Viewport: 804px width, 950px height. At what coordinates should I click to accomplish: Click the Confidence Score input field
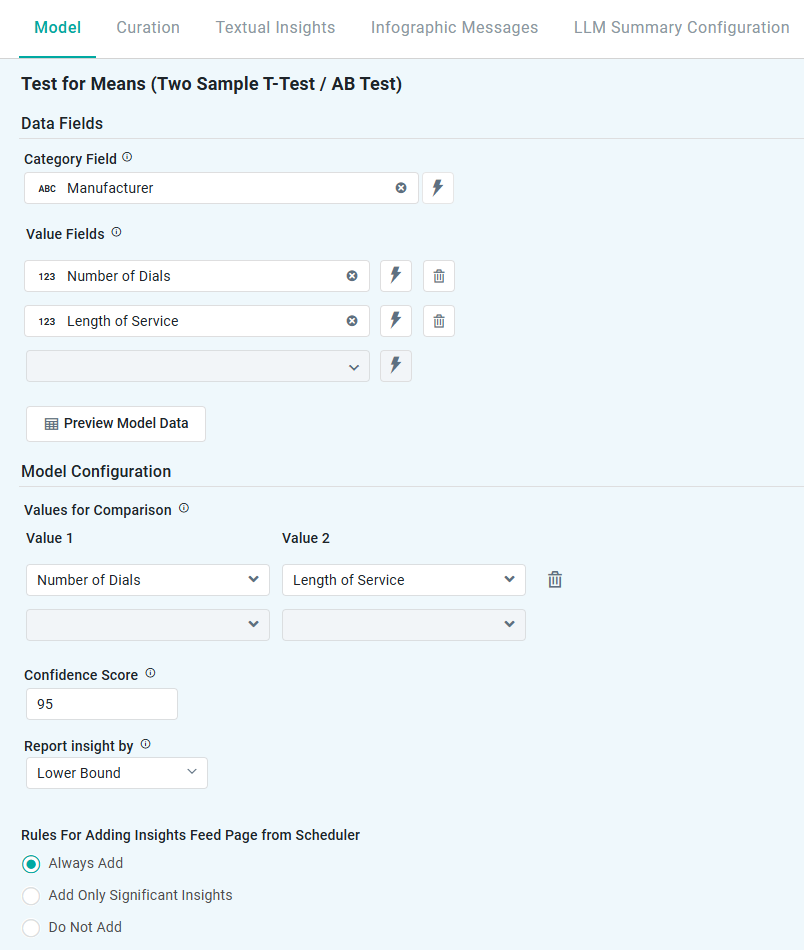click(102, 704)
